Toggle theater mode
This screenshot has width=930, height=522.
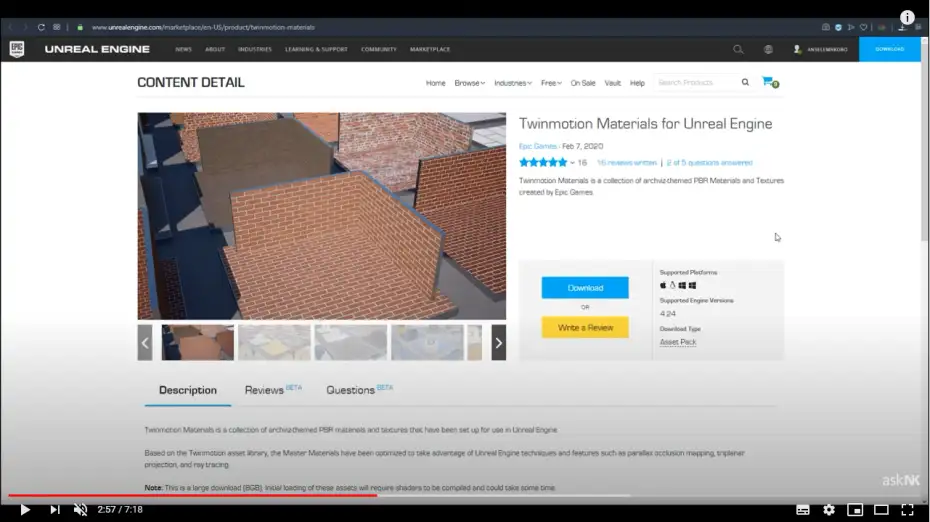[x=881, y=510]
